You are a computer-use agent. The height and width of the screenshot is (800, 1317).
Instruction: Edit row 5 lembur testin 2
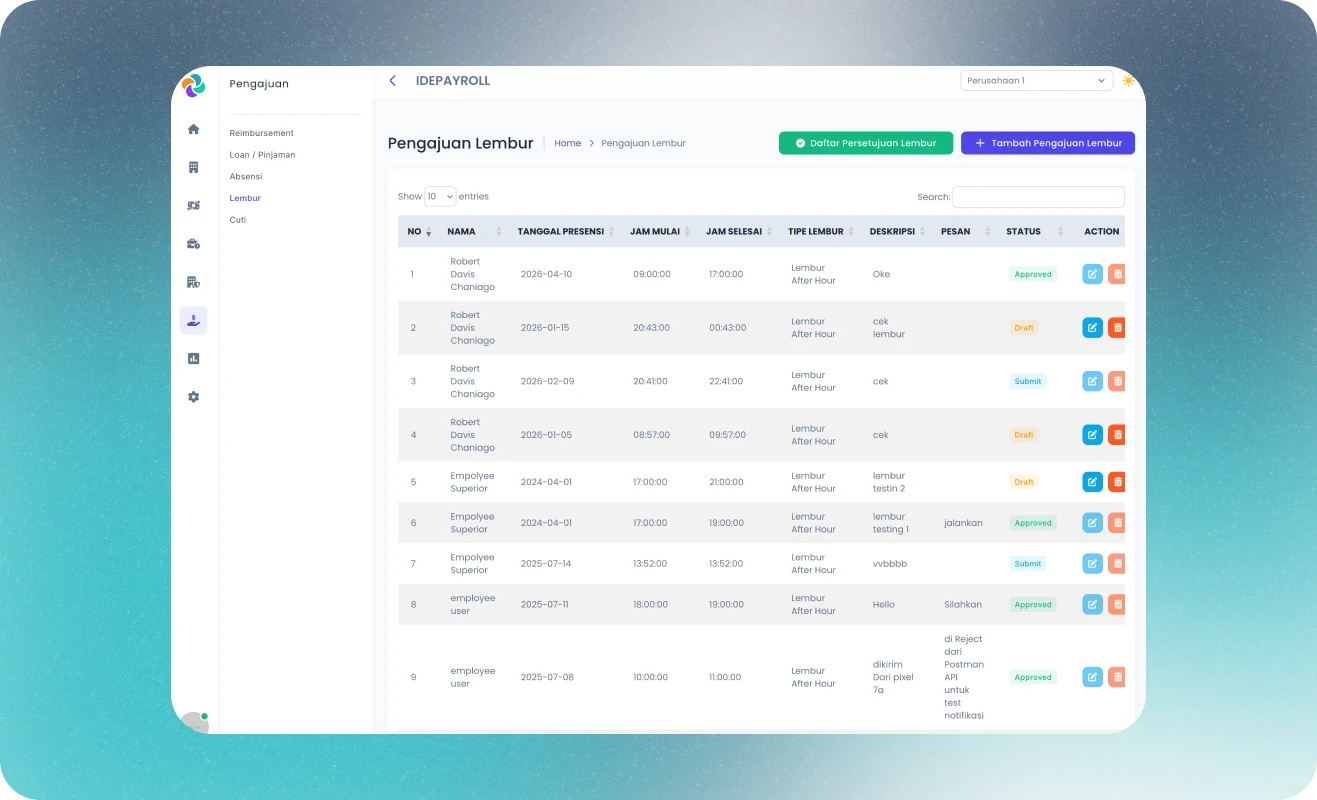[x=1093, y=482]
